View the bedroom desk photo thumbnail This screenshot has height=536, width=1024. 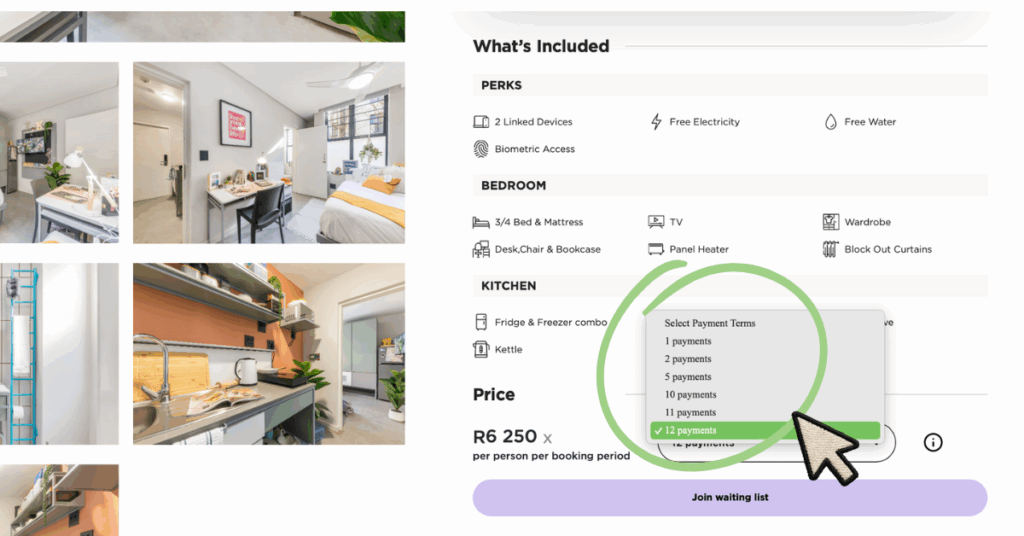click(x=268, y=152)
